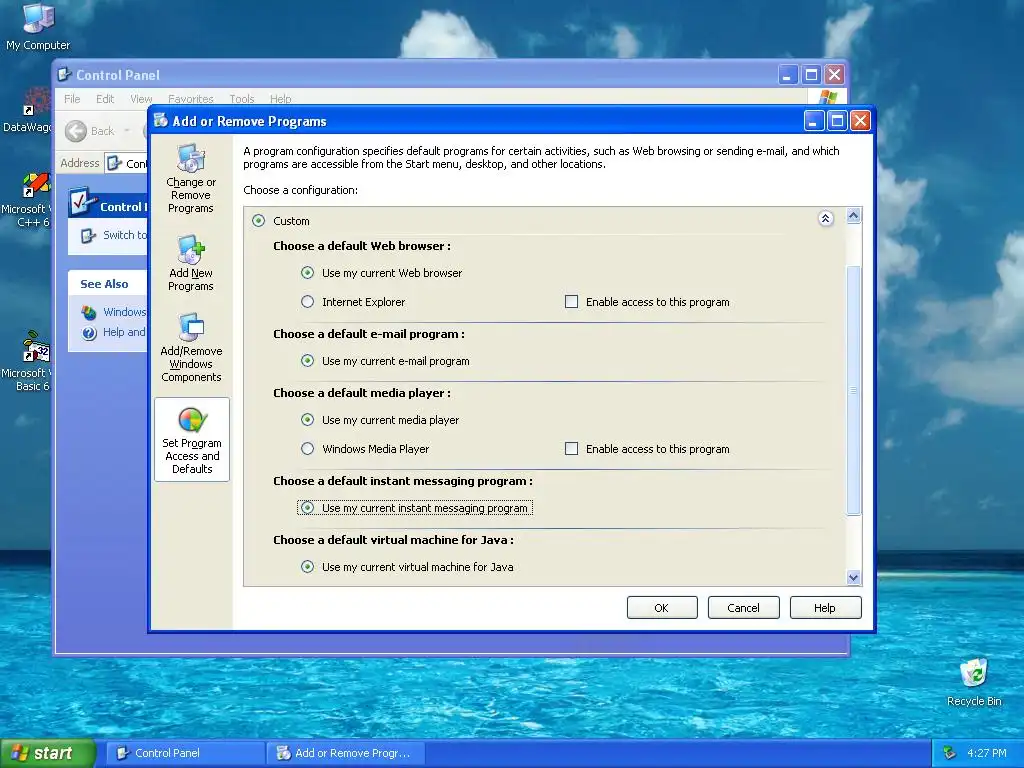Image resolution: width=1024 pixels, height=768 pixels.
Task: Click the configuration list scrollbar thumb
Action: [854, 390]
